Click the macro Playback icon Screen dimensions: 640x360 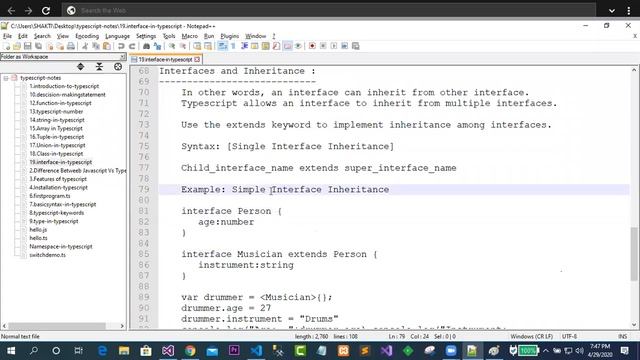point(334,46)
